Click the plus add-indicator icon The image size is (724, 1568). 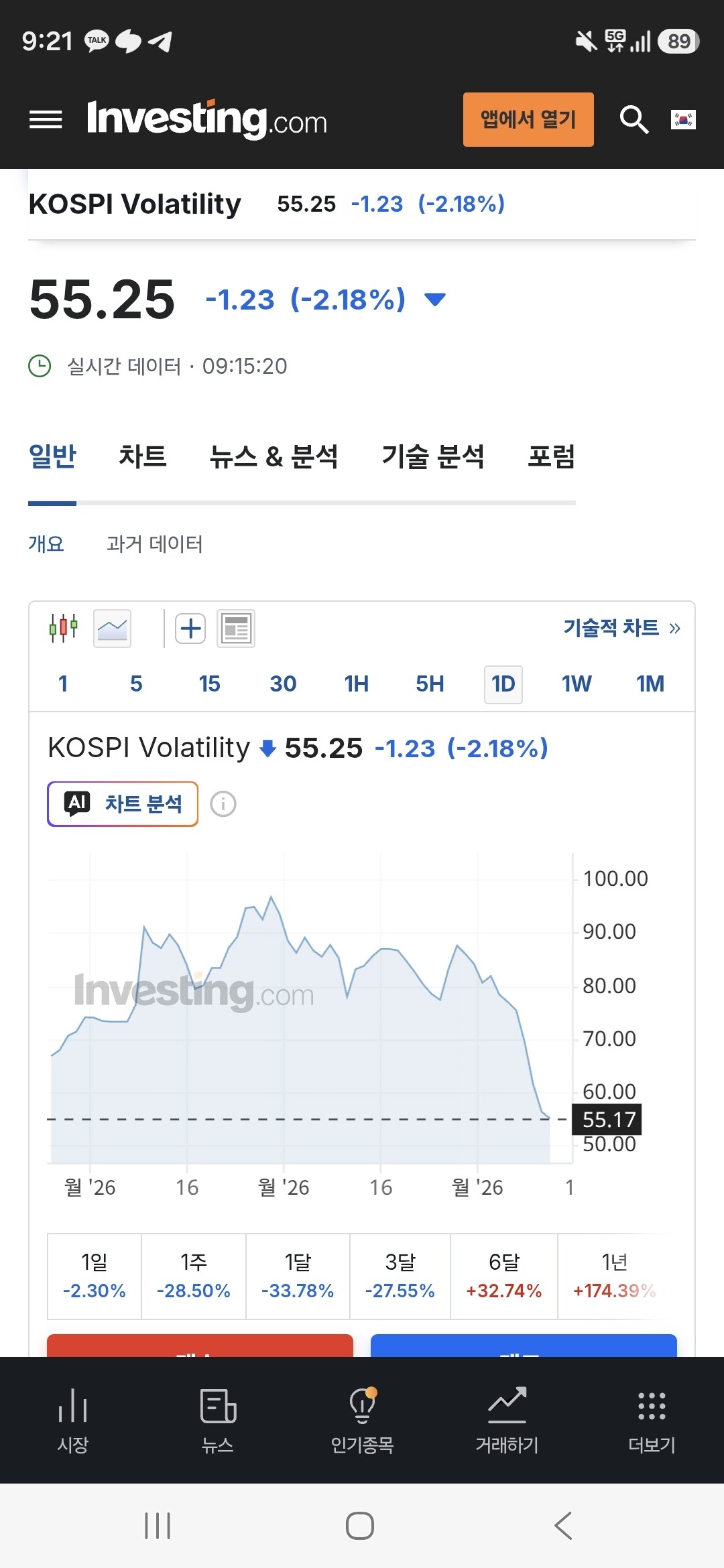tap(190, 629)
